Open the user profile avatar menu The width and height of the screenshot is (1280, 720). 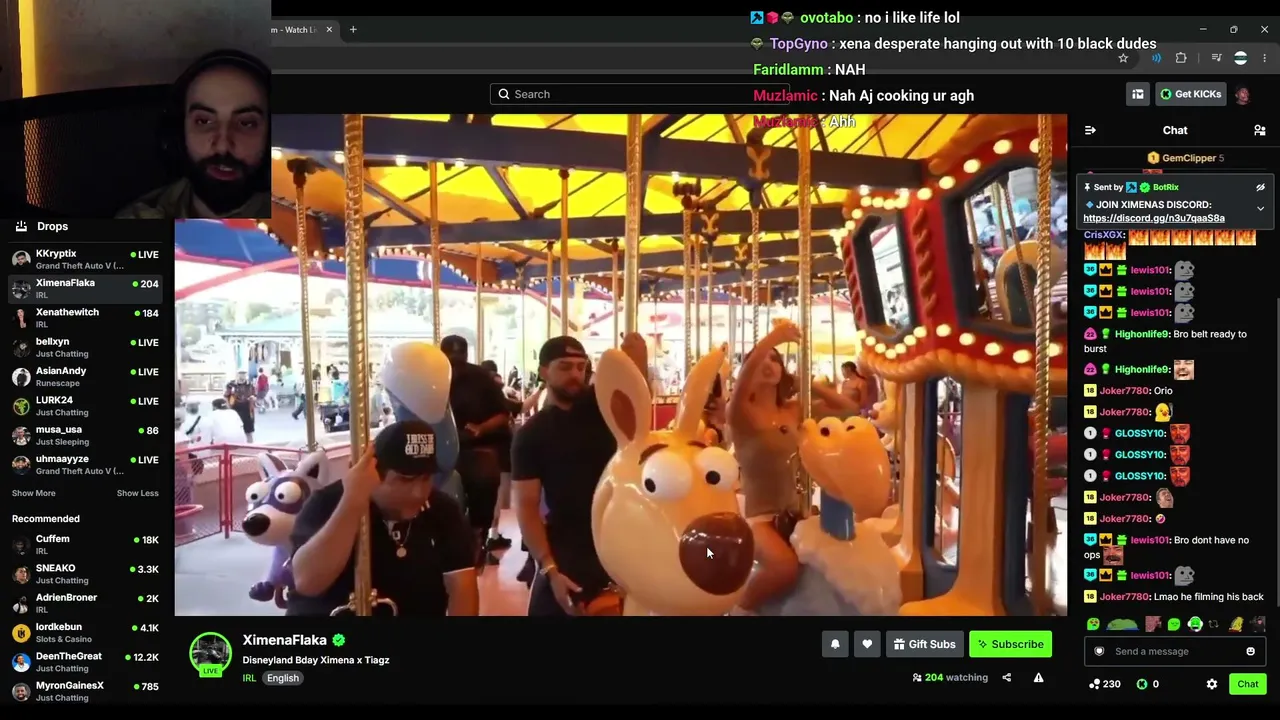(x=1242, y=95)
